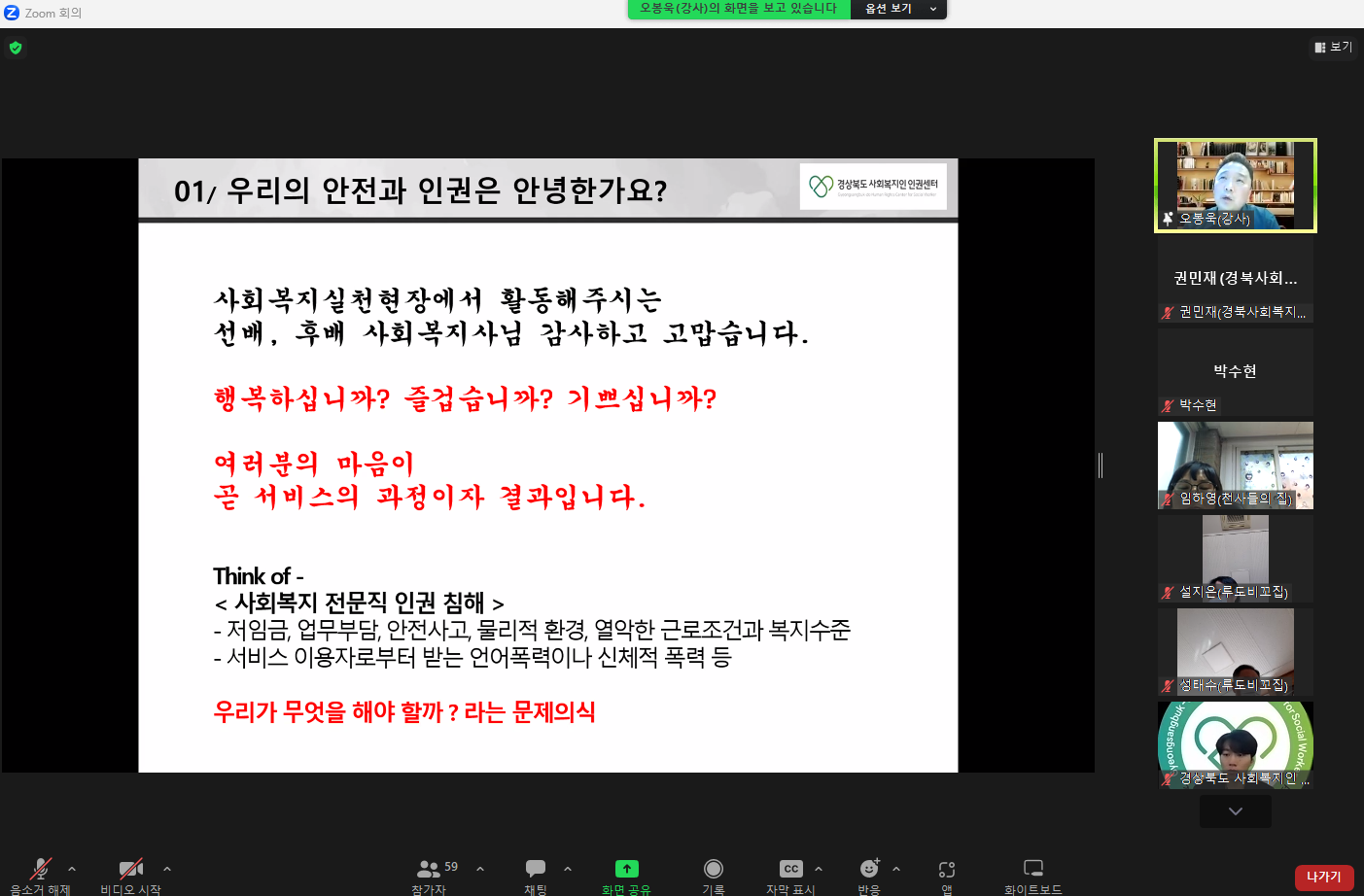The image size is (1364, 896).
Task: Click the green 화면 공유 share screen icon
Action: [627, 869]
